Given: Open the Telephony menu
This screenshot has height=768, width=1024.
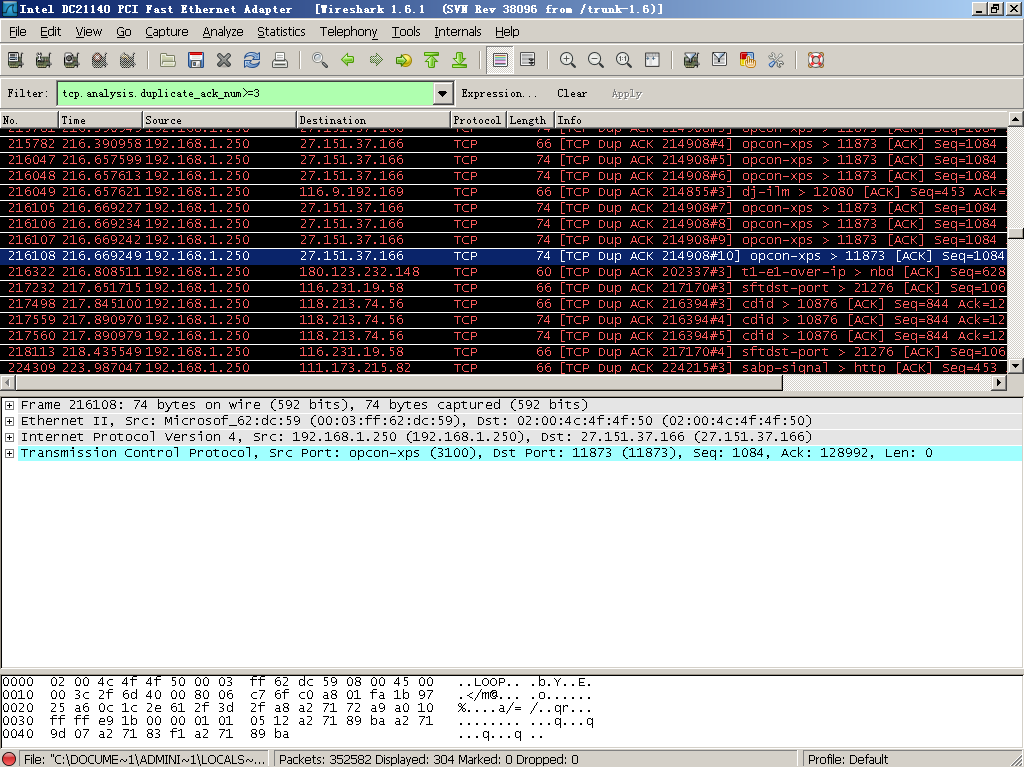Looking at the screenshot, I should [348, 31].
